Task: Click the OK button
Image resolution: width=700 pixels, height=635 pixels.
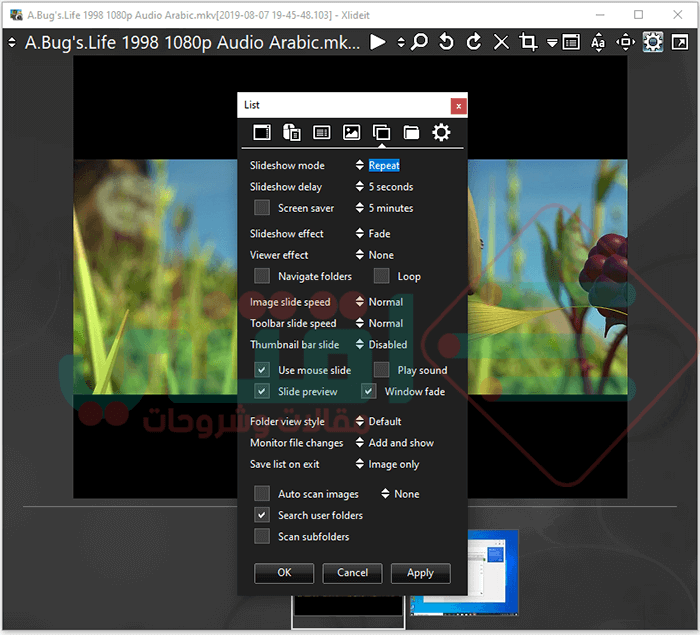Action: [x=284, y=573]
